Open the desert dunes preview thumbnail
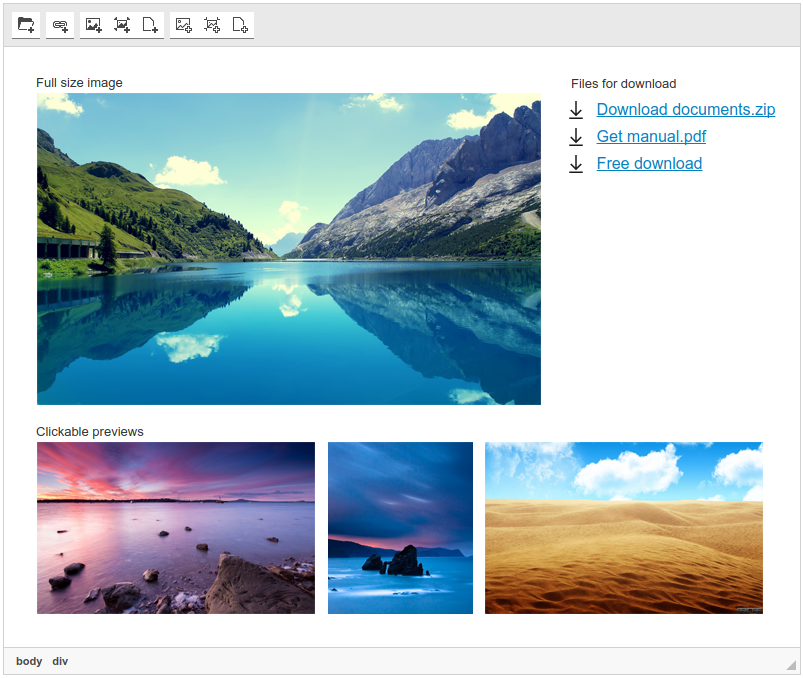The image size is (803, 678). tap(623, 528)
